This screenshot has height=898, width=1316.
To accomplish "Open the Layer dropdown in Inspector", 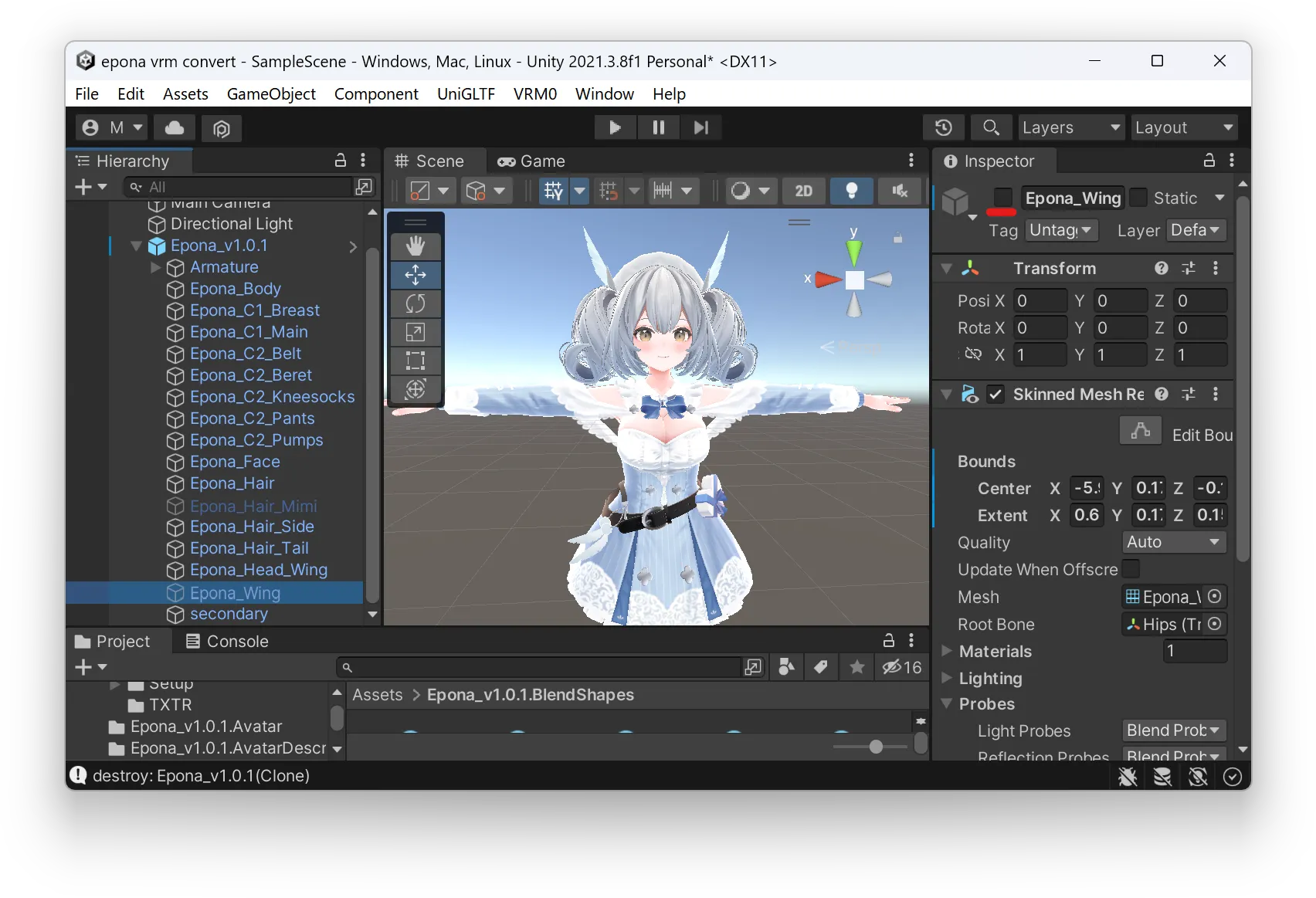I will (1196, 230).
